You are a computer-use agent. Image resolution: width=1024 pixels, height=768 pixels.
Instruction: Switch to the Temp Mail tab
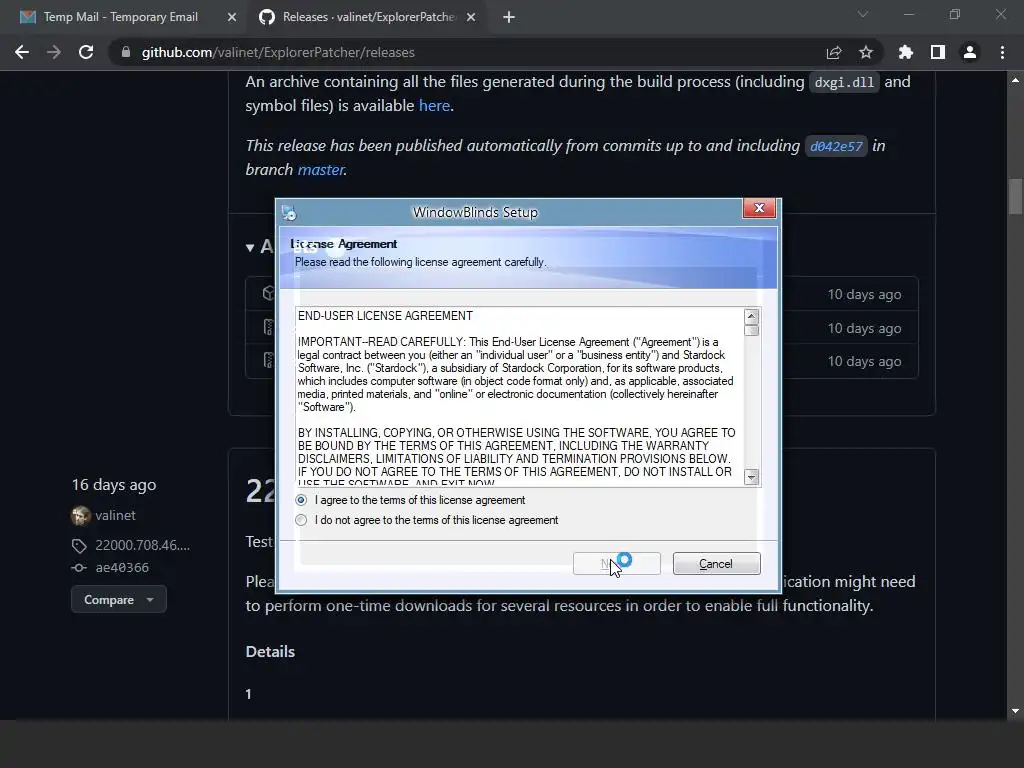pos(121,17)
